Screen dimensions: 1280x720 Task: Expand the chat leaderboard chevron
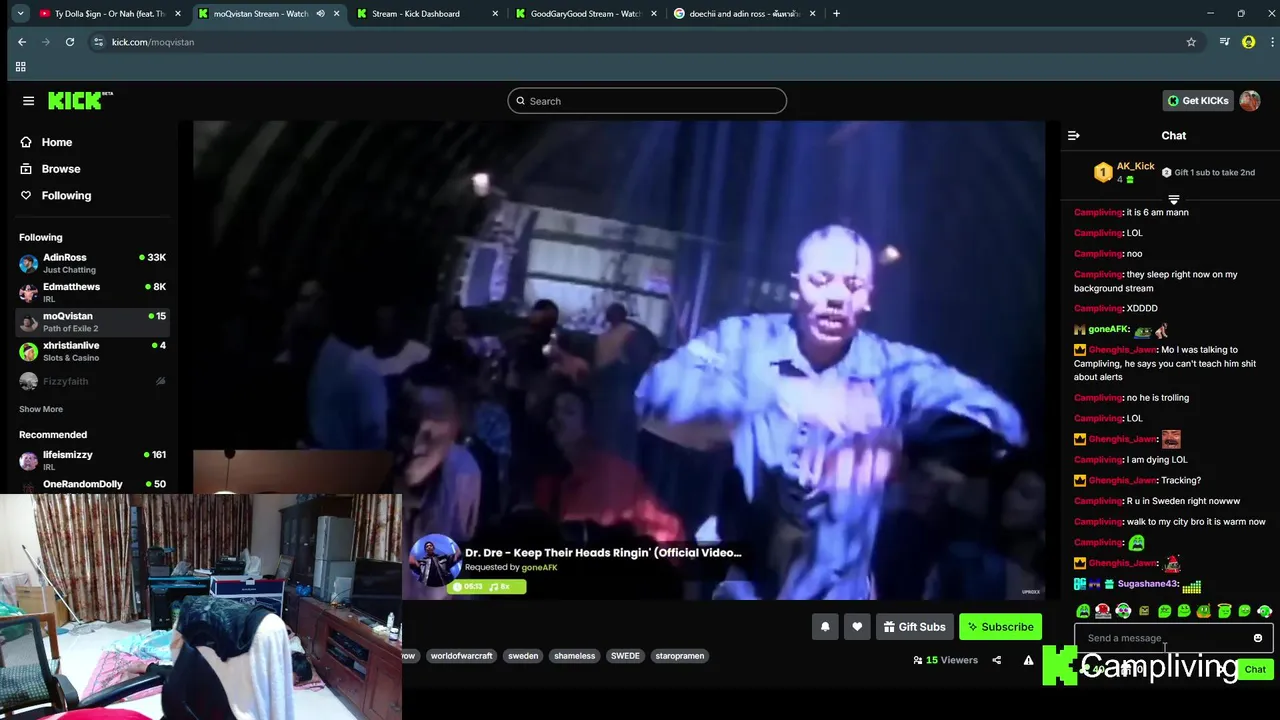(x=1174, y=199)
